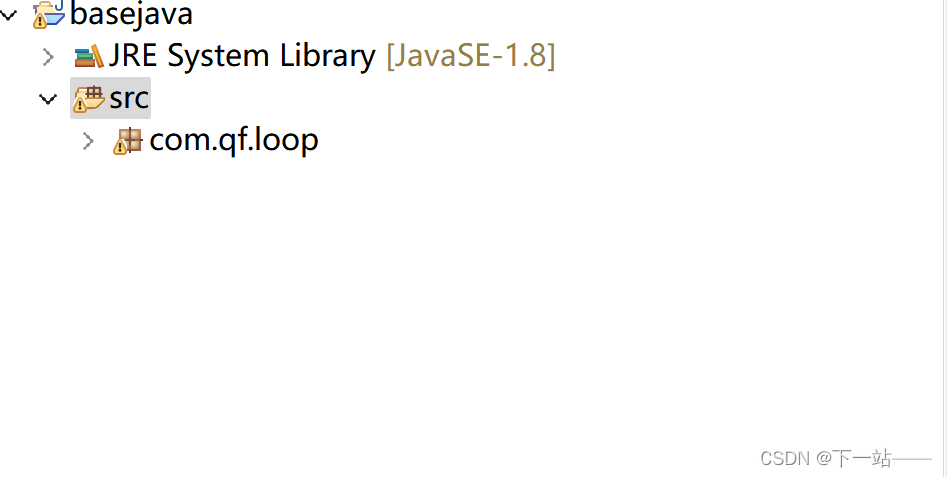Click the warning badge on src icon
Viewport: 947px width, 477px height.
pyautogui.click(x=79, y=106)
